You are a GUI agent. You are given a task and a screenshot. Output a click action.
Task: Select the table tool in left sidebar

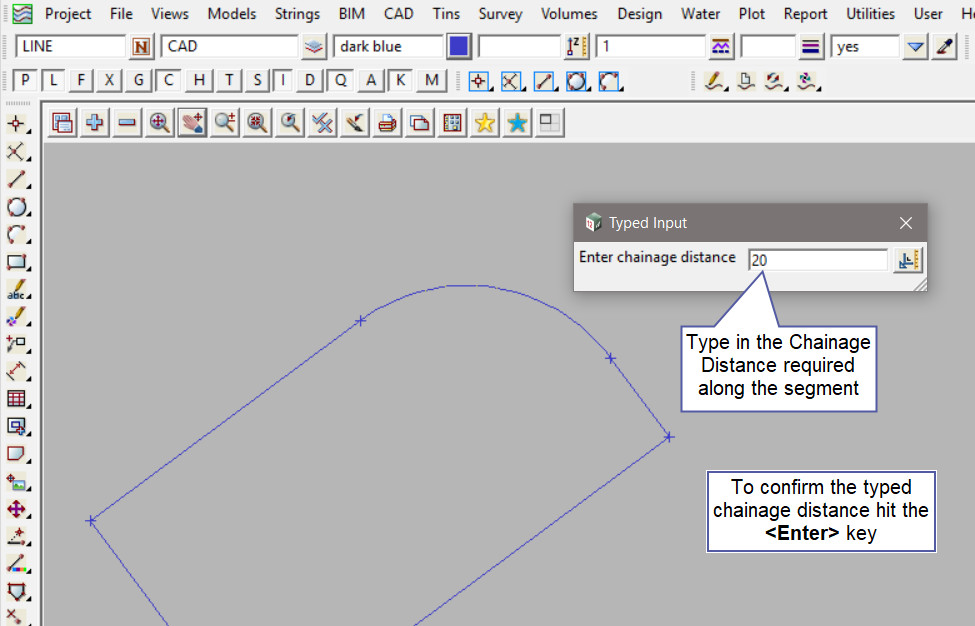(16, 398)
